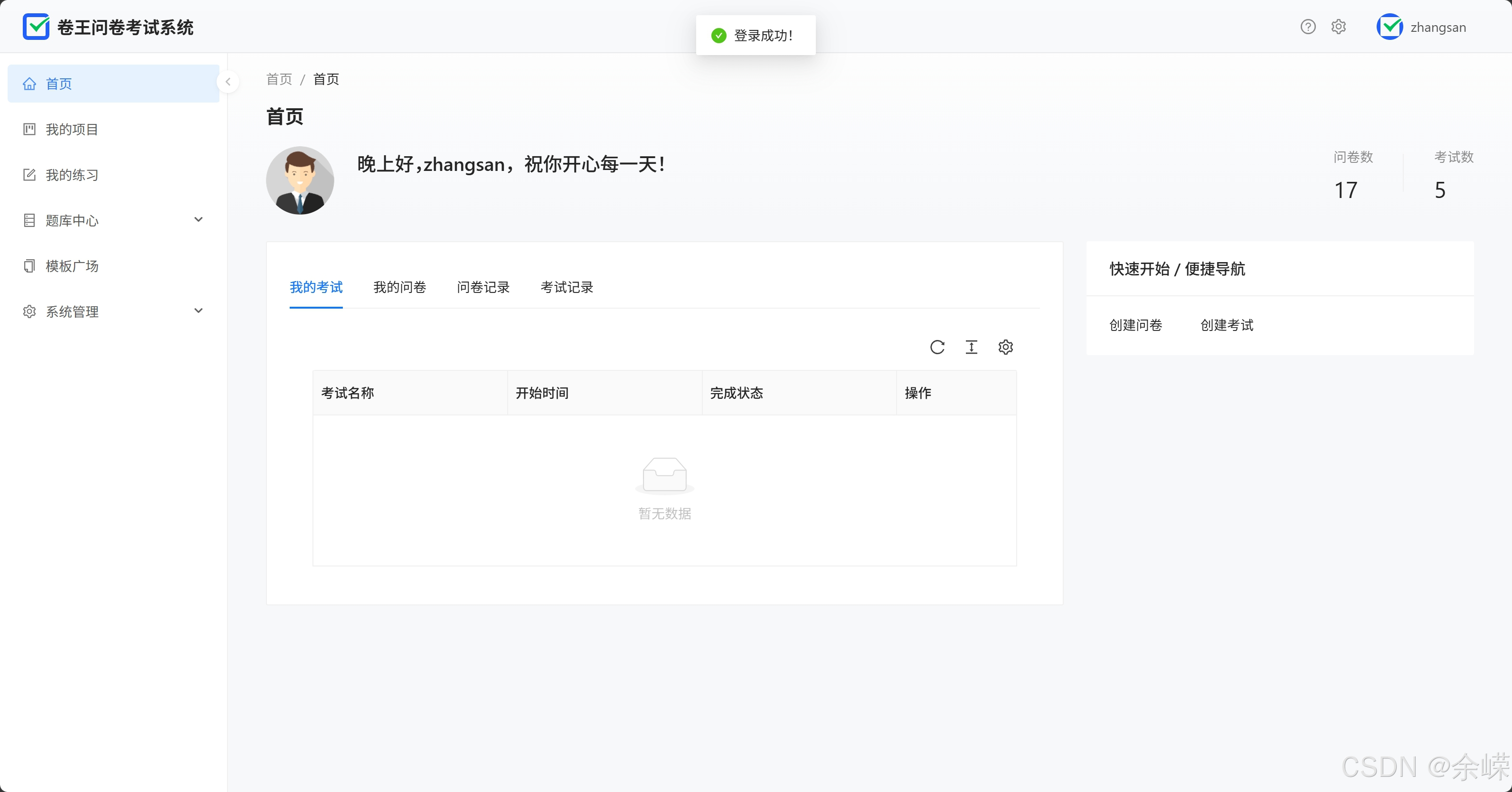1512x792 pixels.
Task: Expand the 题库中心 submenu chevron
Action: [198, 219]
